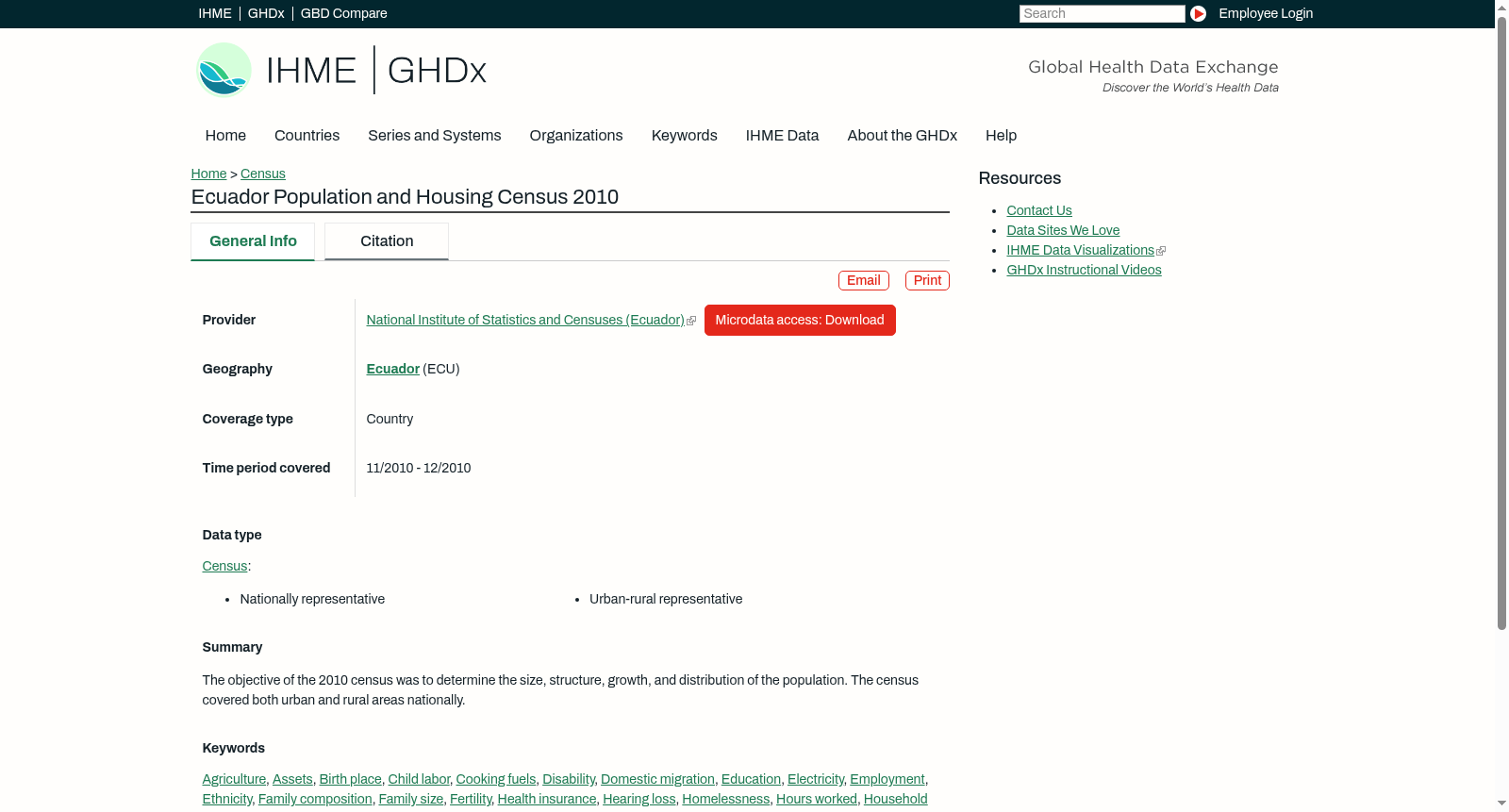Viewport: 1509px width, 812px height.
Task: Click Microdata access: Download button
Action: (800, 320)
